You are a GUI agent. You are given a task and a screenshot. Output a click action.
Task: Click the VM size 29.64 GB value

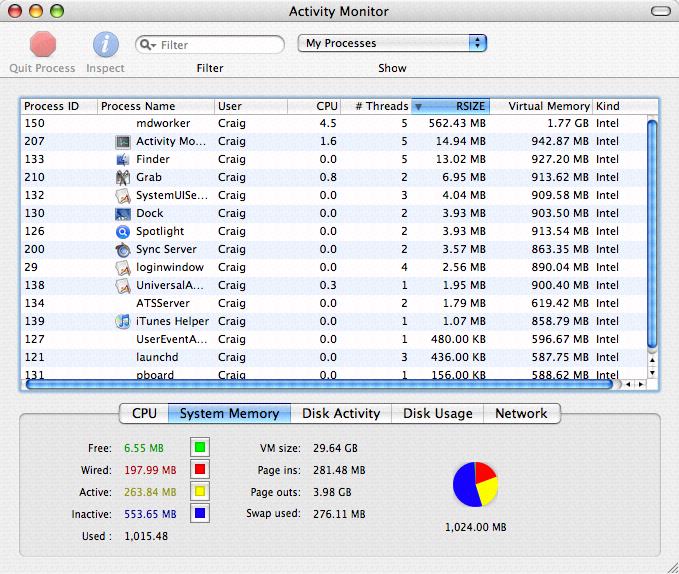click(336, 448)
